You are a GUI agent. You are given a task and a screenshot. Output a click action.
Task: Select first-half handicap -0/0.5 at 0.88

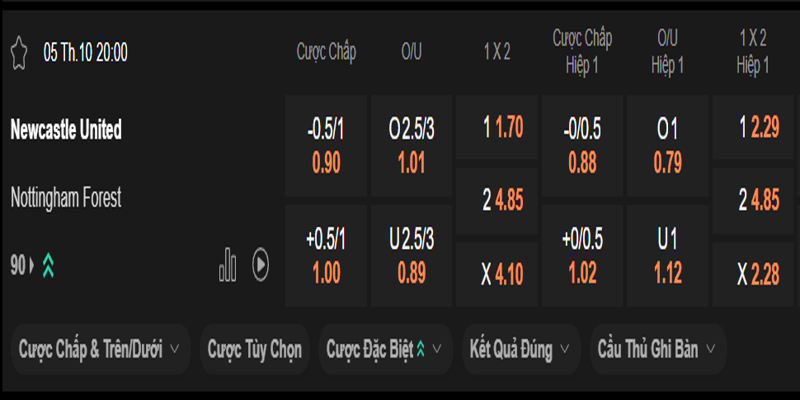click(582, 146)
